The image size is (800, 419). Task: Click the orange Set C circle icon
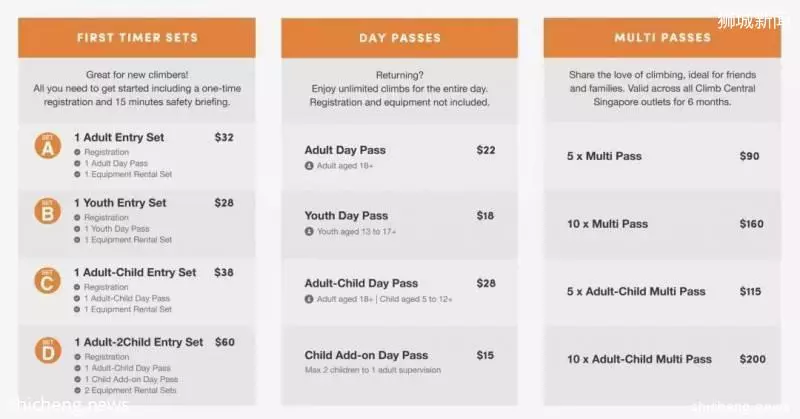(48, 281)
